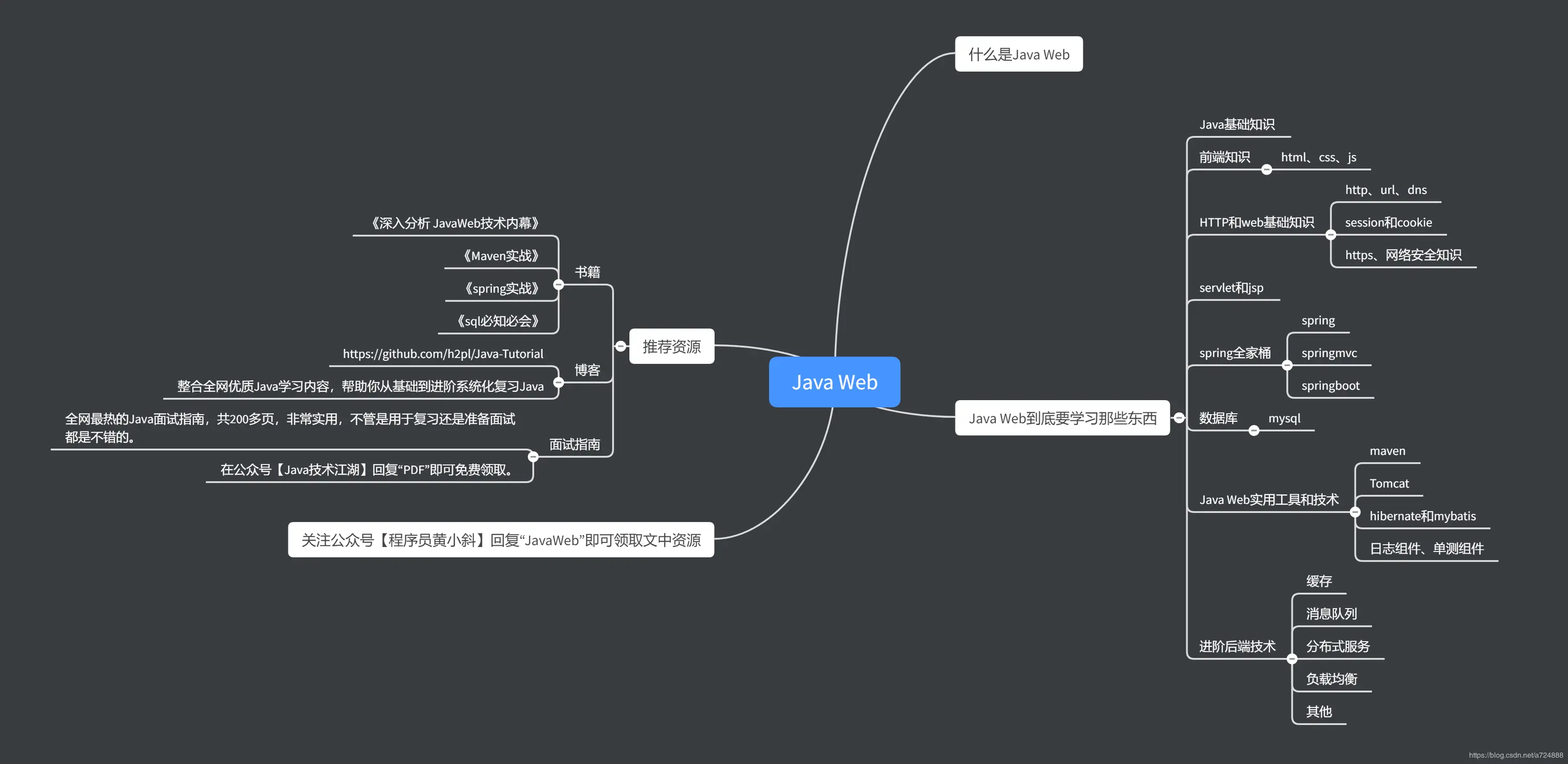Click the blog.csdn.net watermark link
Screen dimensions: 1568x764
click(x=1515, y=755)
